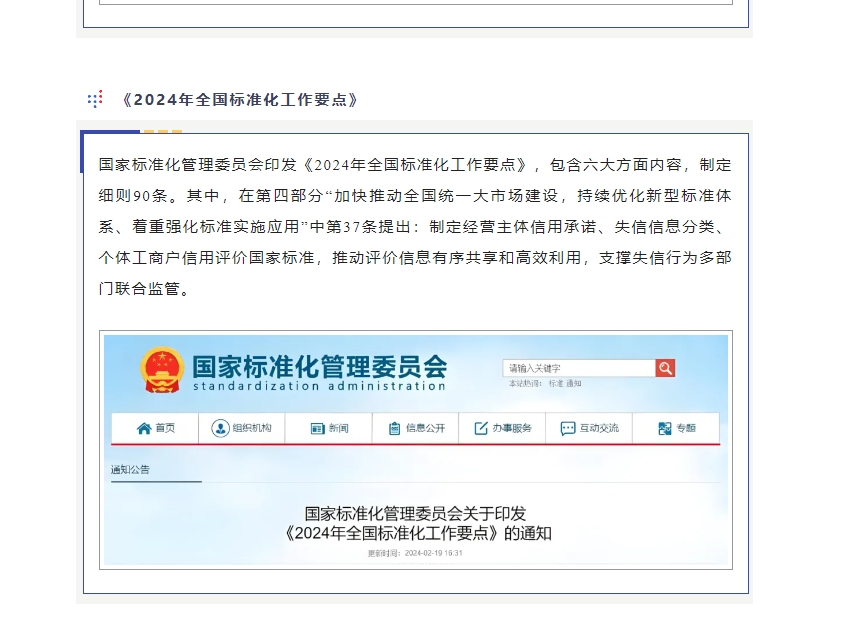Click the chat bubble icon beside 互动交流
This screenshot has height=632, width=844.
(568, 429)
